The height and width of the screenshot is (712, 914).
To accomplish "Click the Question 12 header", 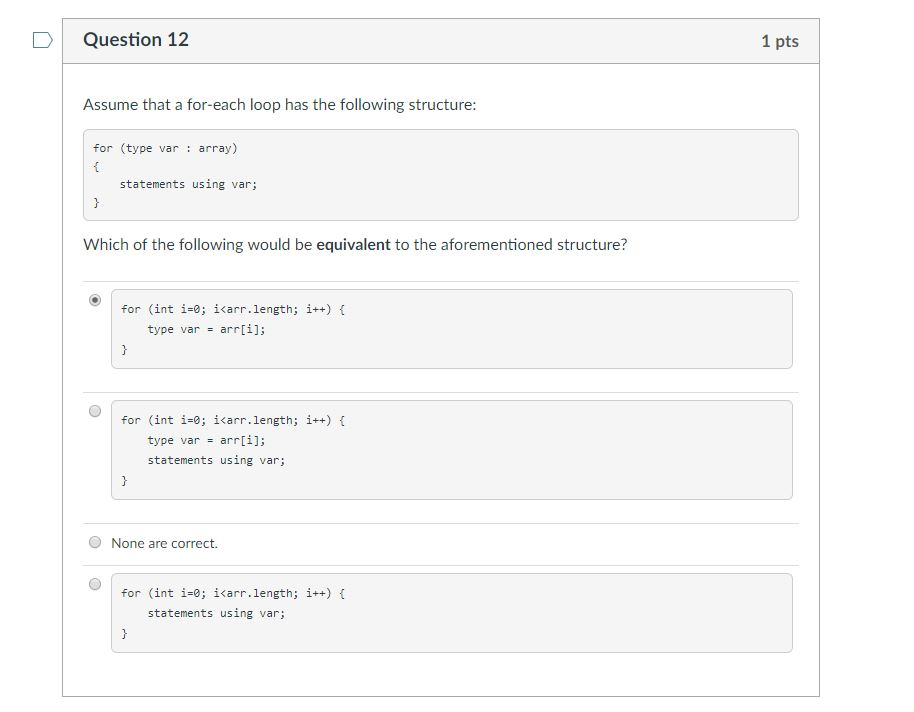I will (x=136, y=40).
